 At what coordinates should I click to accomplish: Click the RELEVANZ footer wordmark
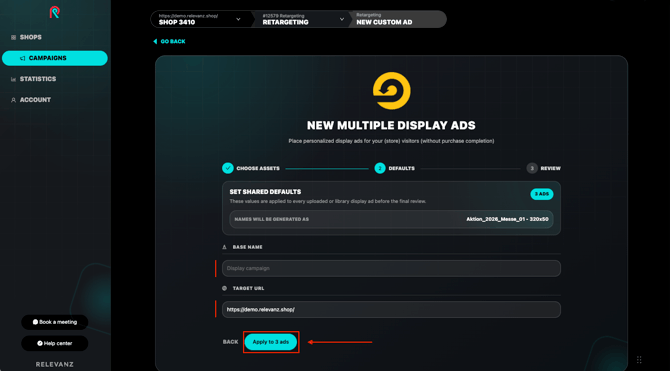coord(55,365)
